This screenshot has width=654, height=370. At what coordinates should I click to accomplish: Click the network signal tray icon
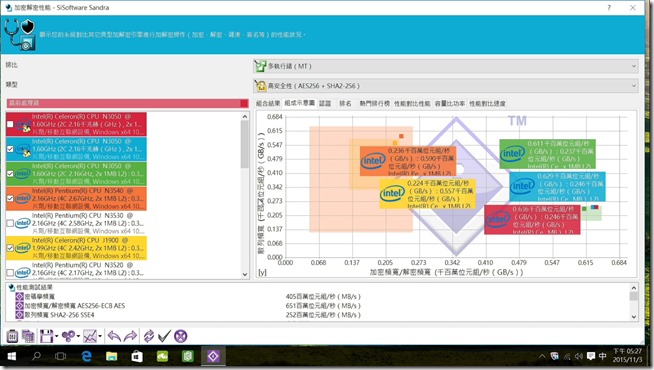[x=567, y=356]
